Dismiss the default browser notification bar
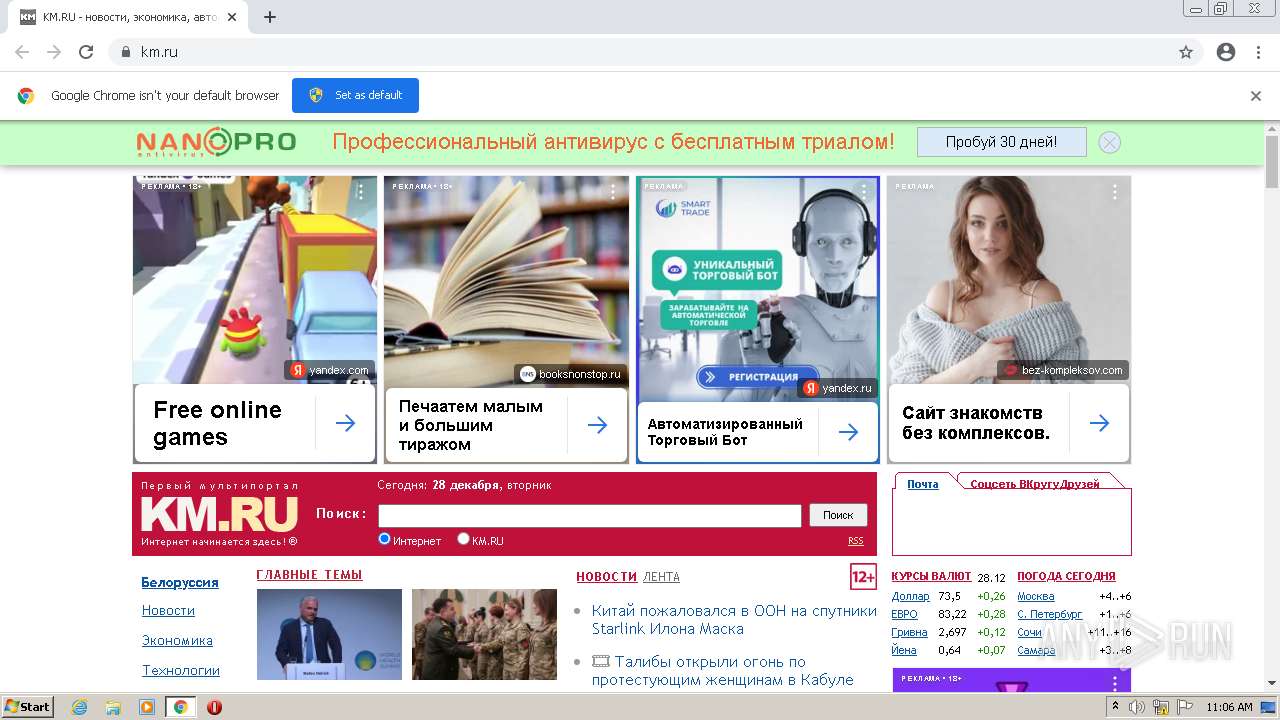Screen dimensions: 1280x720 click(1256, 96)
